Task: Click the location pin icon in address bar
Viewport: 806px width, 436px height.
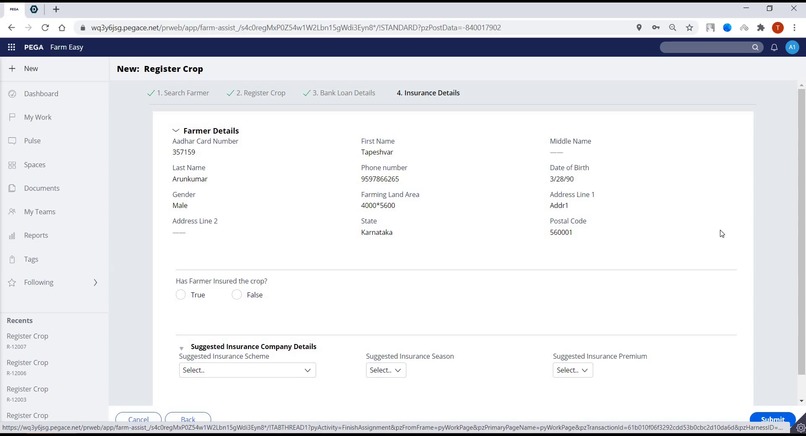Action: 639,28
